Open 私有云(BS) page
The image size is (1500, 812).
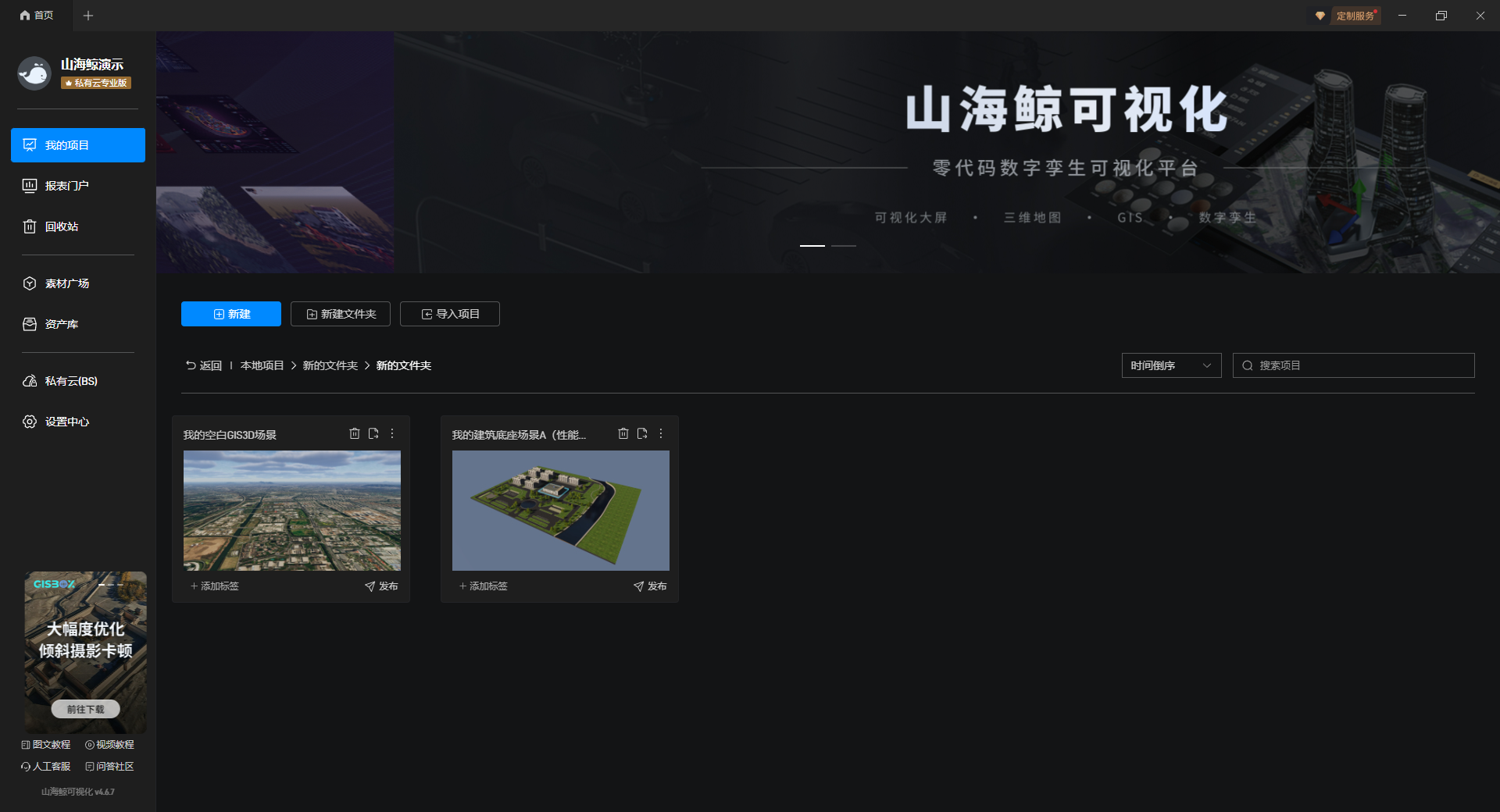78,381
